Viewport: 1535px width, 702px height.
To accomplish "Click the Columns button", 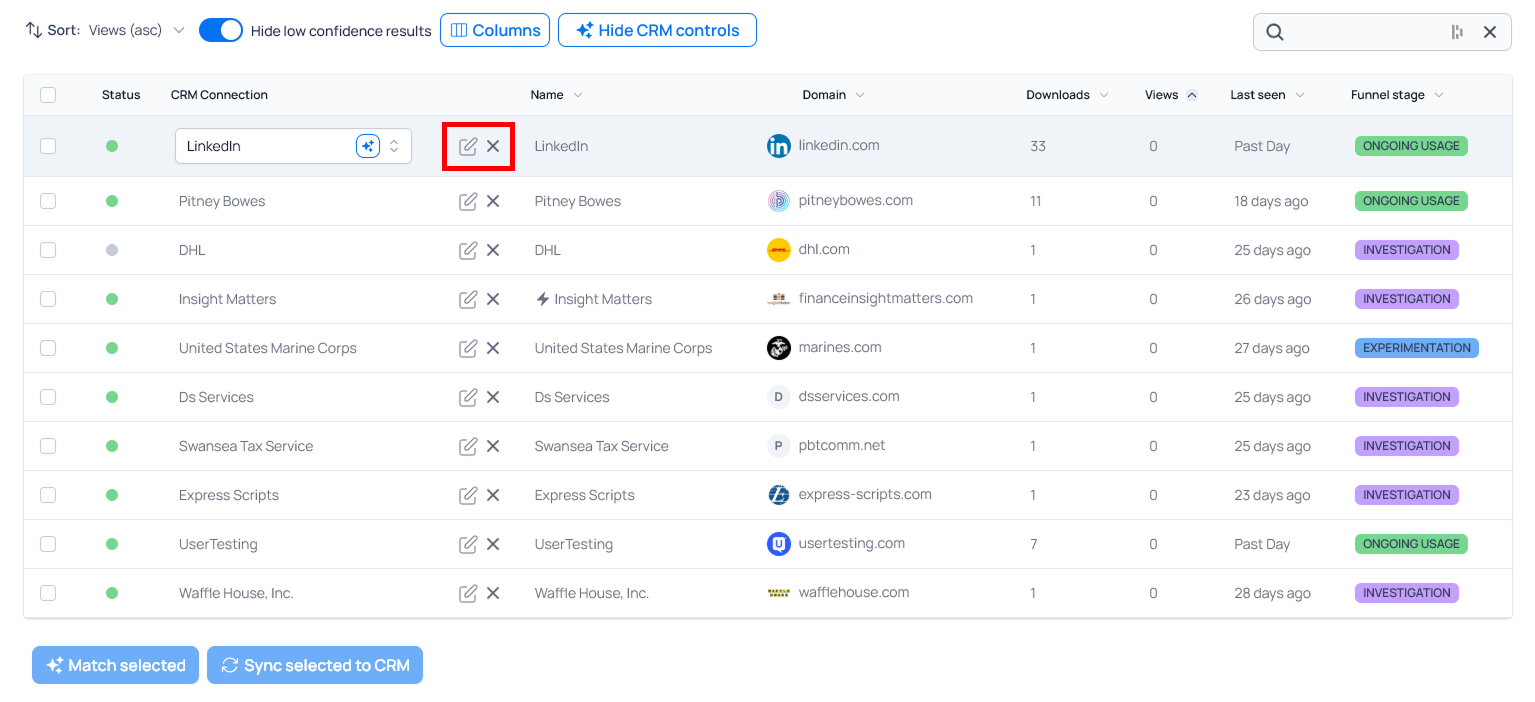I will click(x=495, y=30).
